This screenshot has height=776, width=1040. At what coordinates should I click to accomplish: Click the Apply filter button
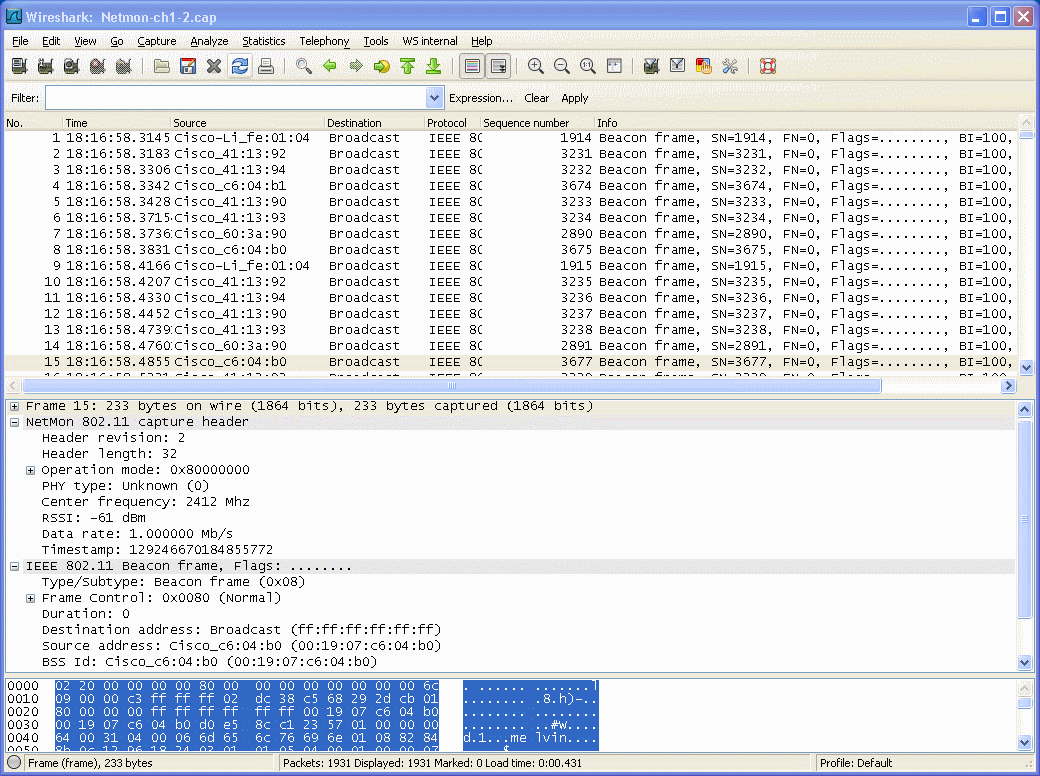(x=574, y=98)
